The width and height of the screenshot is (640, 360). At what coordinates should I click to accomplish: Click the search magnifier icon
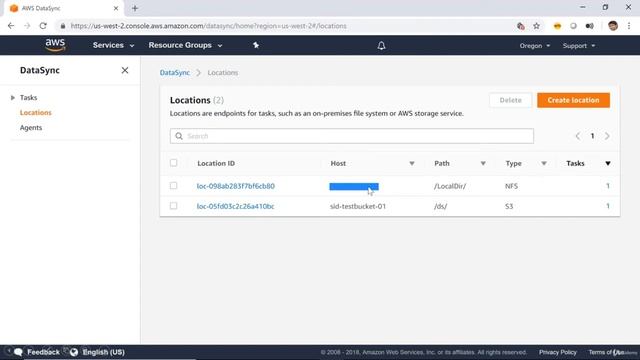coord(179,136)
